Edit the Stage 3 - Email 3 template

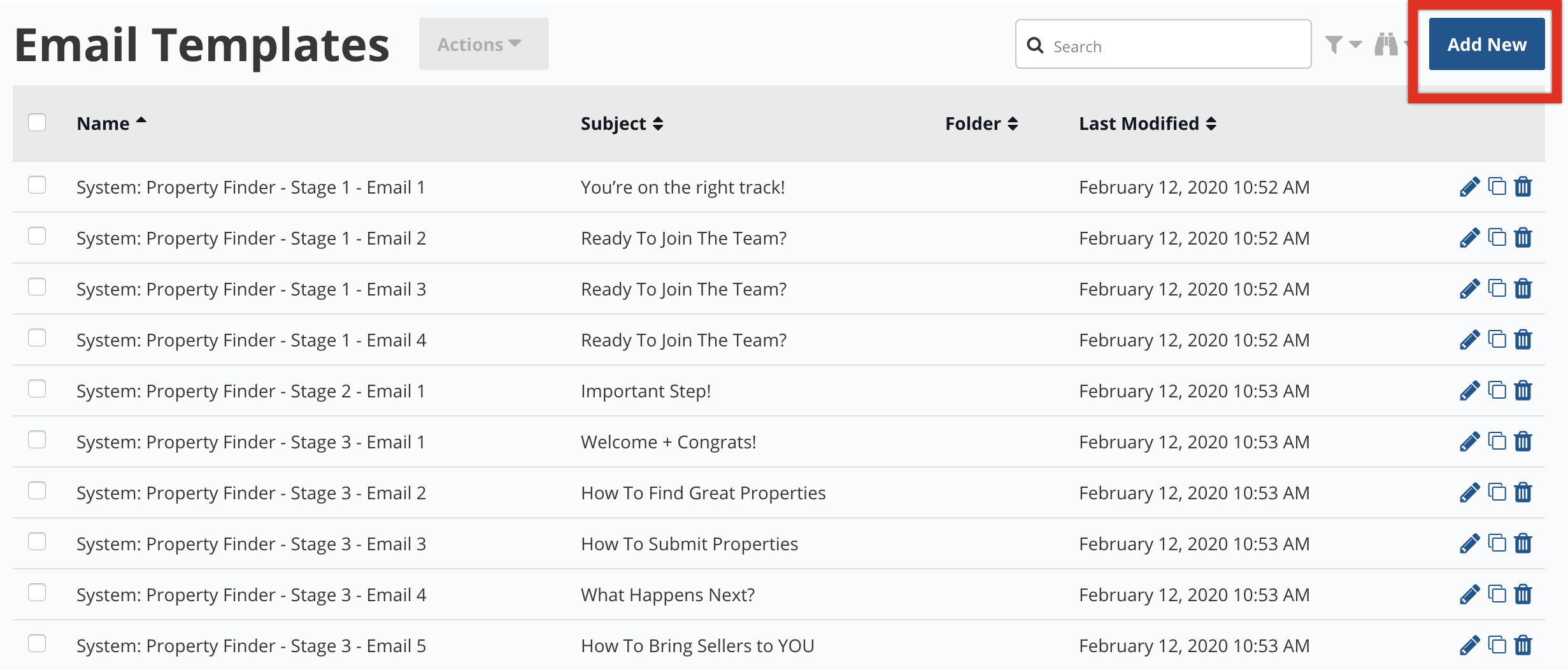(1469, 544)
